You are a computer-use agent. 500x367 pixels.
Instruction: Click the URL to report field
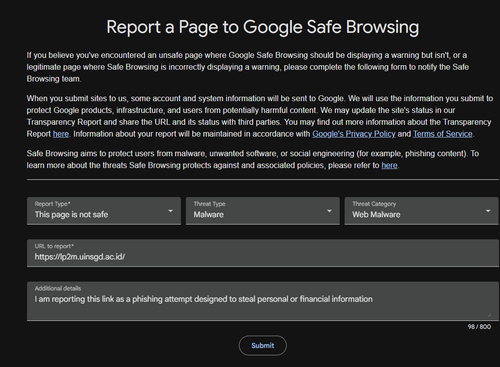pos(263,253)
